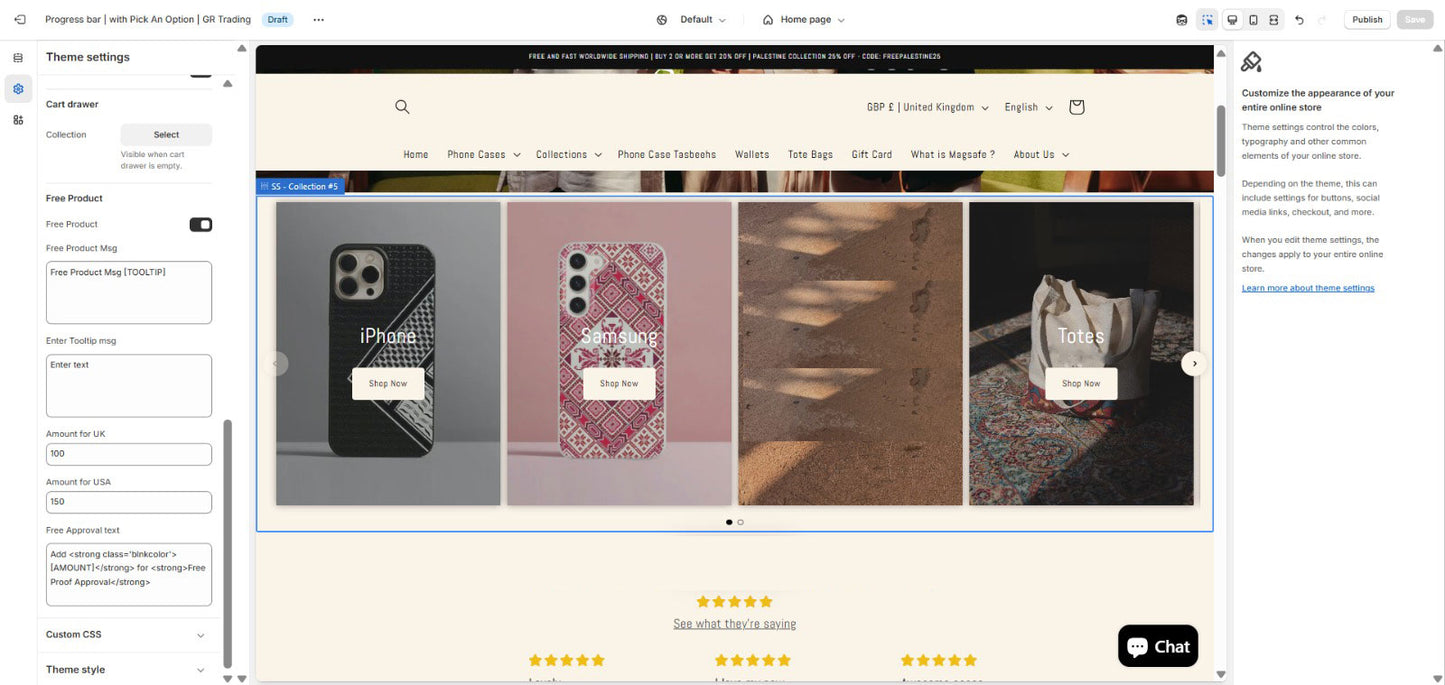Open the About Us navigation menu
The width and height of the screenshot is (1445, 685).
1040,154
